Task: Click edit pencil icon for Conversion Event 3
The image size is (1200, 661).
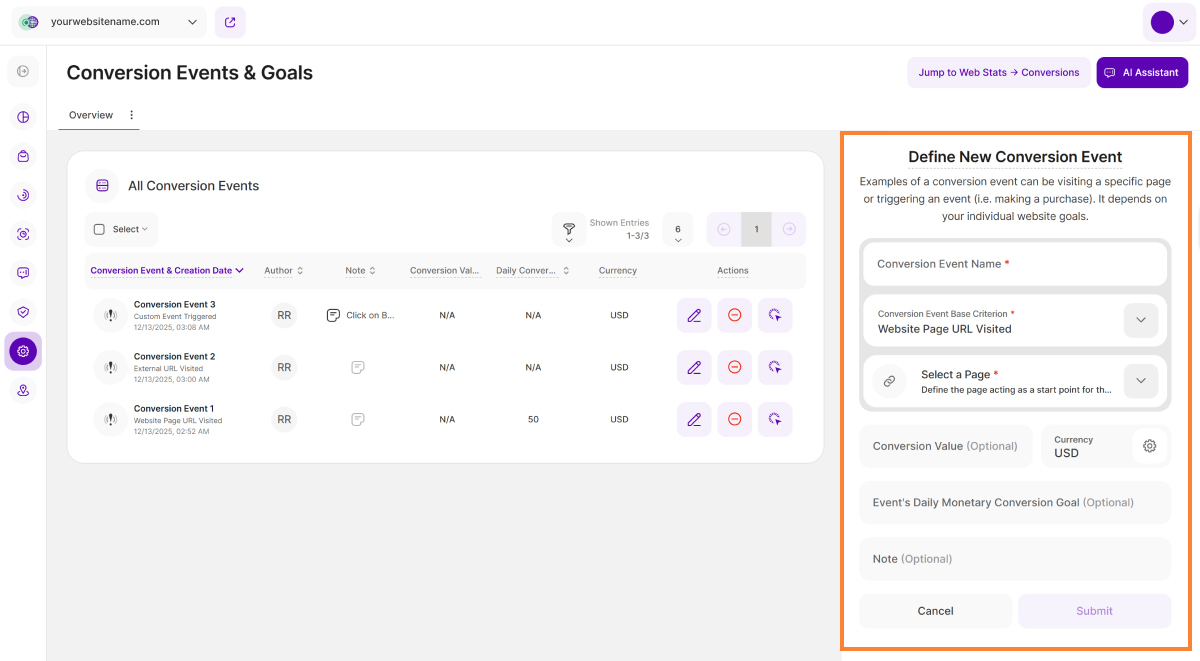Action: pyautogui.click(x=694, y=315)
